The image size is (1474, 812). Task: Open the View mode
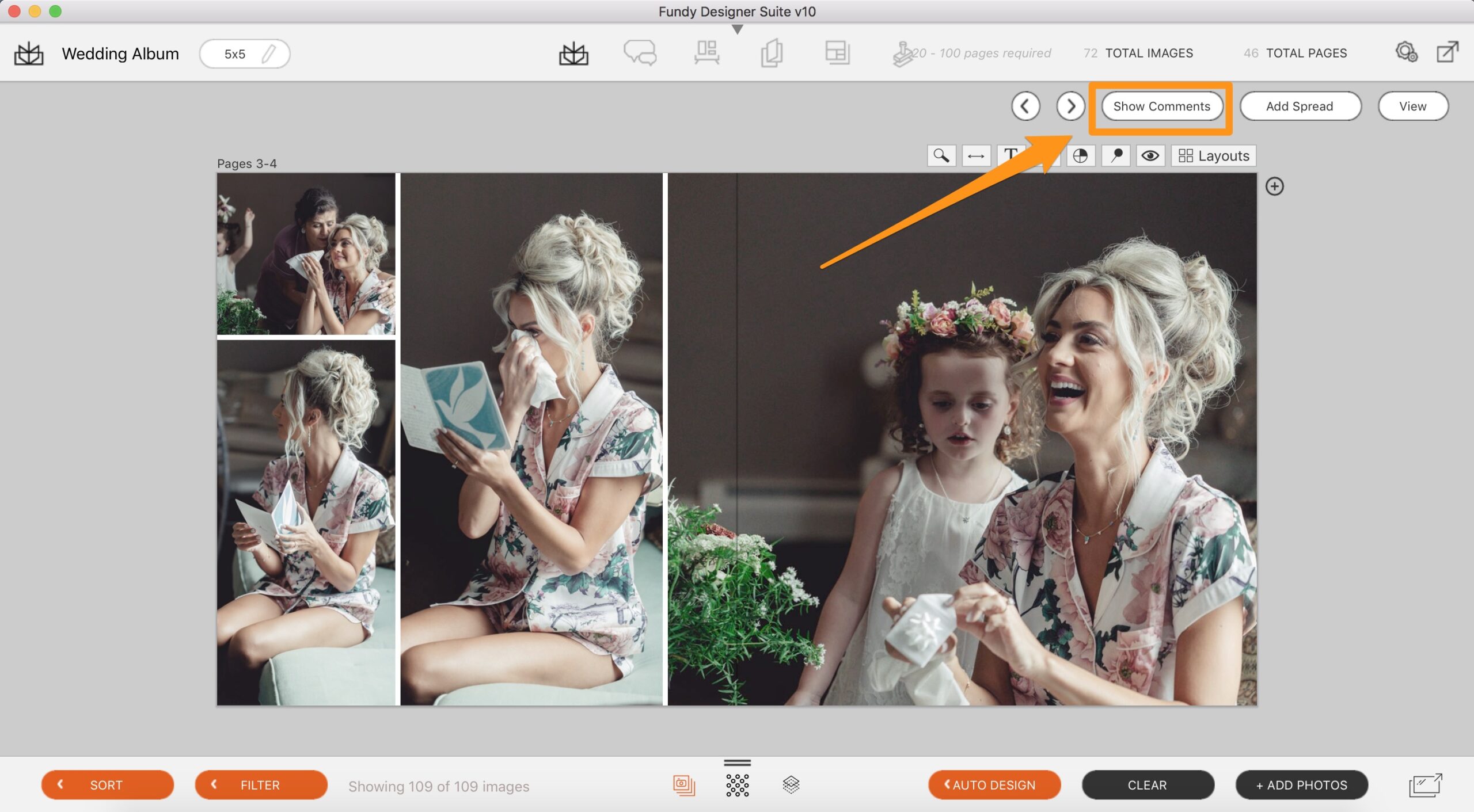pos(1413,105)
